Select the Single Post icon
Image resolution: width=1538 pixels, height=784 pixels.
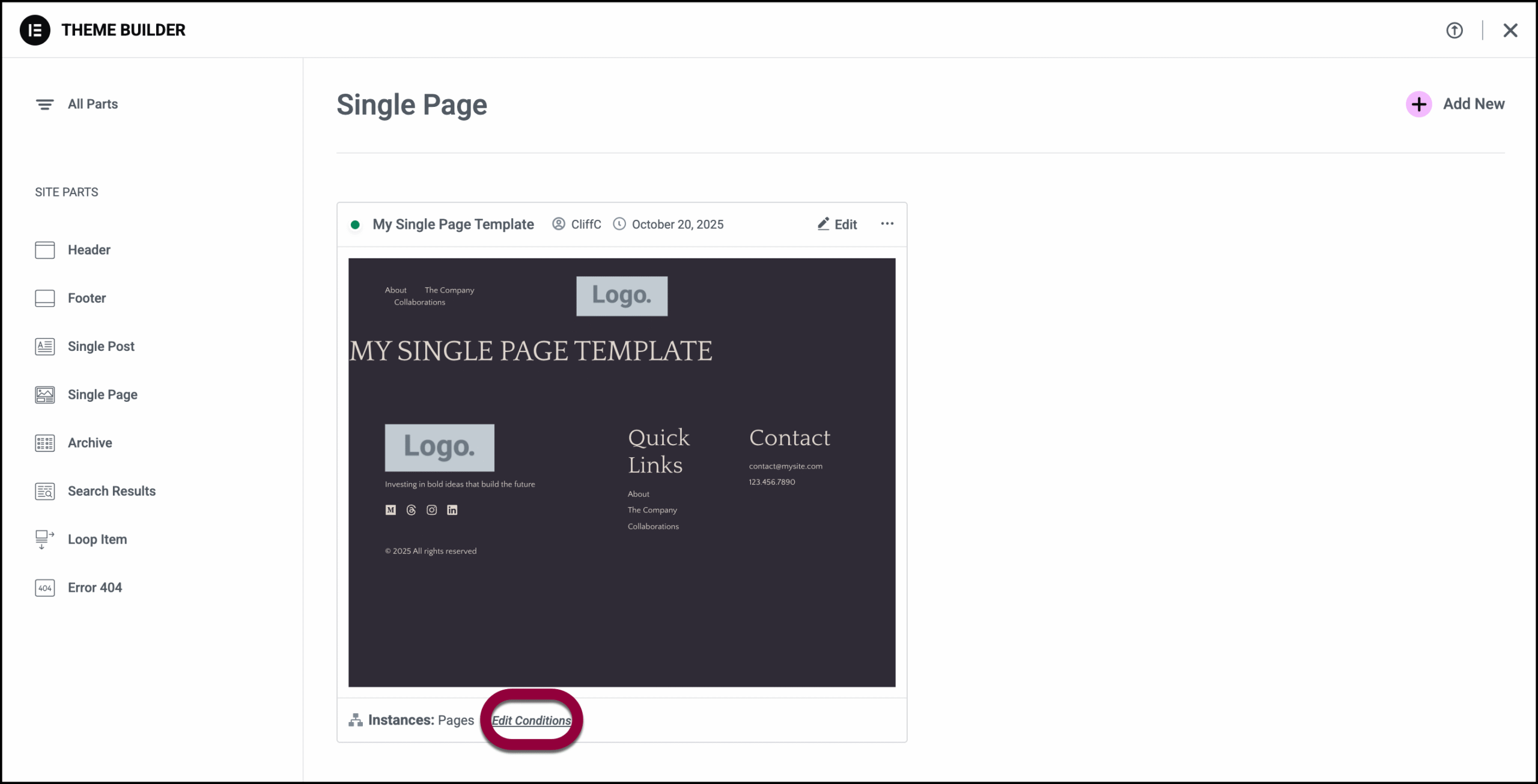pyautogui.click(x=45, y=347)
